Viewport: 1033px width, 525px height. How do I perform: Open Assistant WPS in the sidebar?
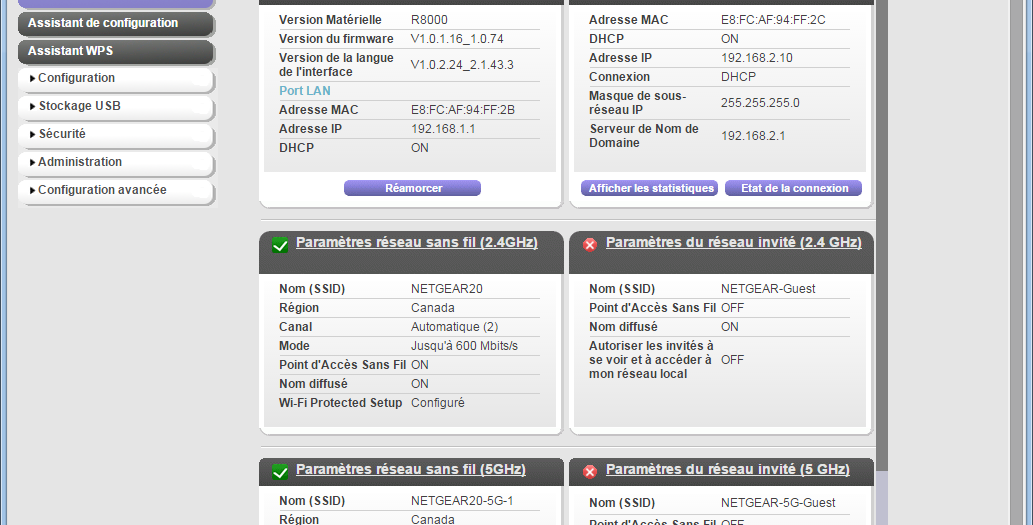coord(115,51)
